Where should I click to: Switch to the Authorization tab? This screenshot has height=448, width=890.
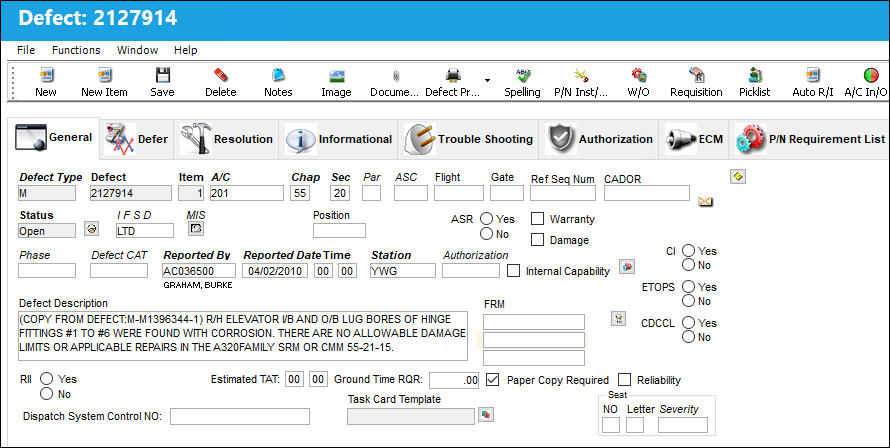pos(599,139)
